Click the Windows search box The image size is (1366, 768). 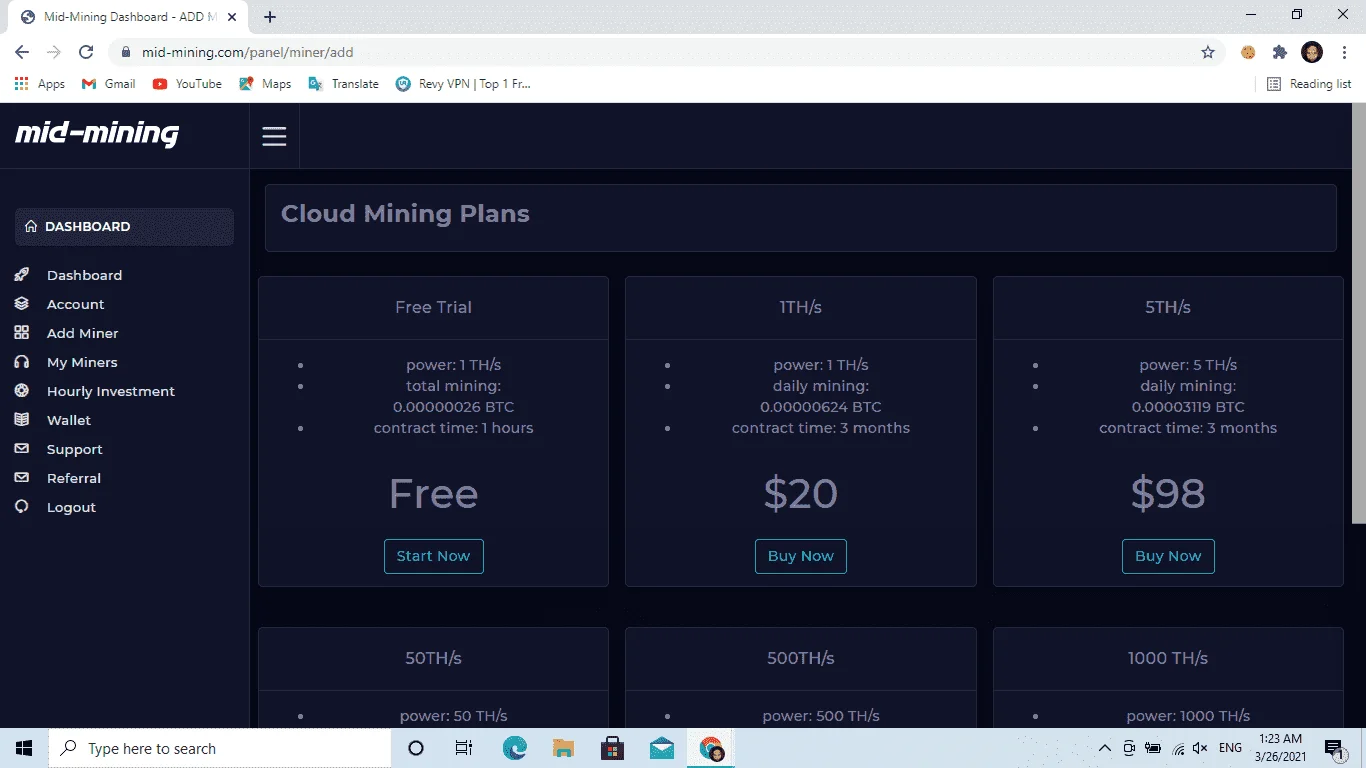220,748
